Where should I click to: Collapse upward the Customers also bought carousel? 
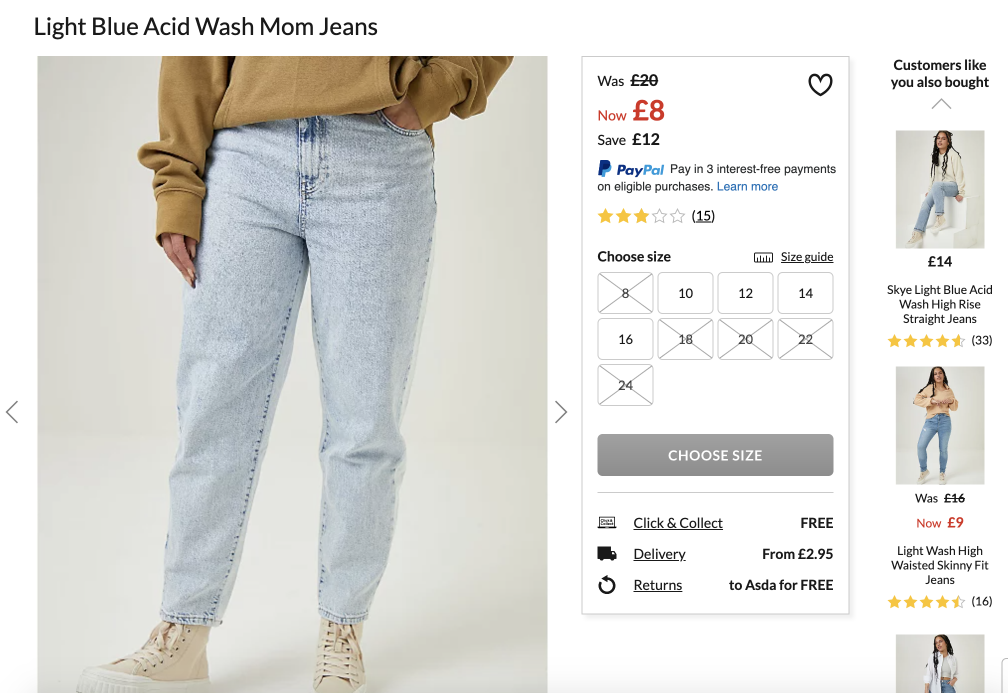click(940, 104)
